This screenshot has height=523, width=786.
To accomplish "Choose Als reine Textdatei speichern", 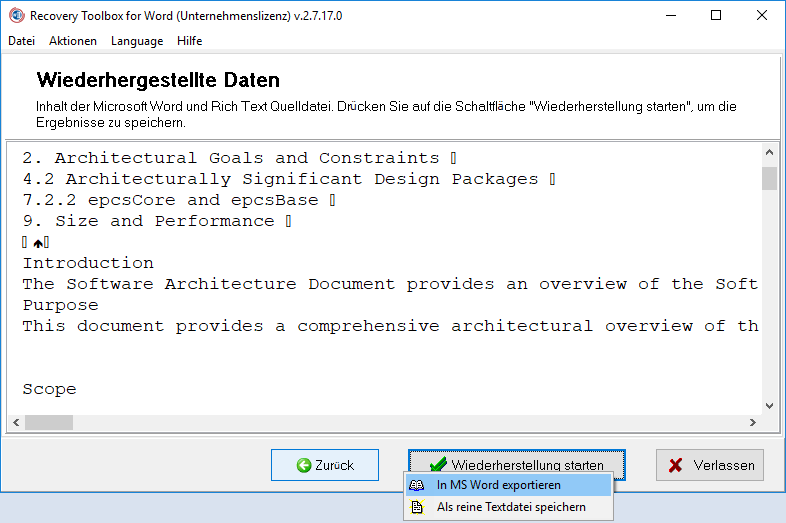I will tap(509, 507).
